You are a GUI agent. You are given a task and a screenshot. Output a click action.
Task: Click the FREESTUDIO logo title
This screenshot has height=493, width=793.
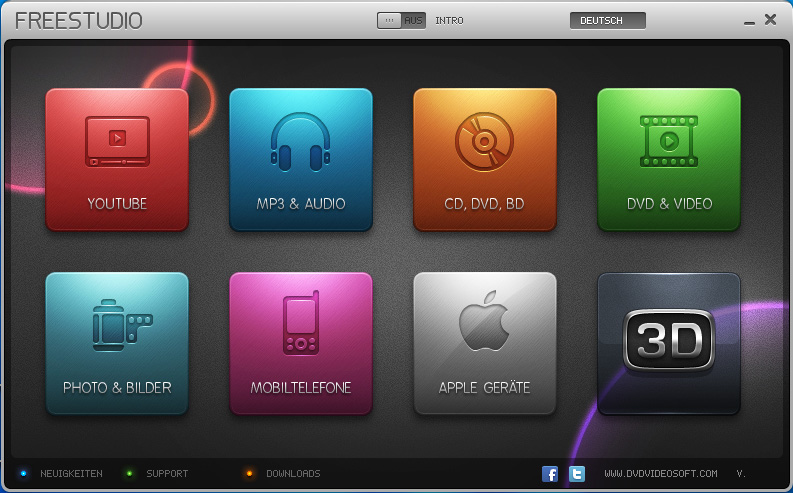pyautogui.click(x=79, y=21)
